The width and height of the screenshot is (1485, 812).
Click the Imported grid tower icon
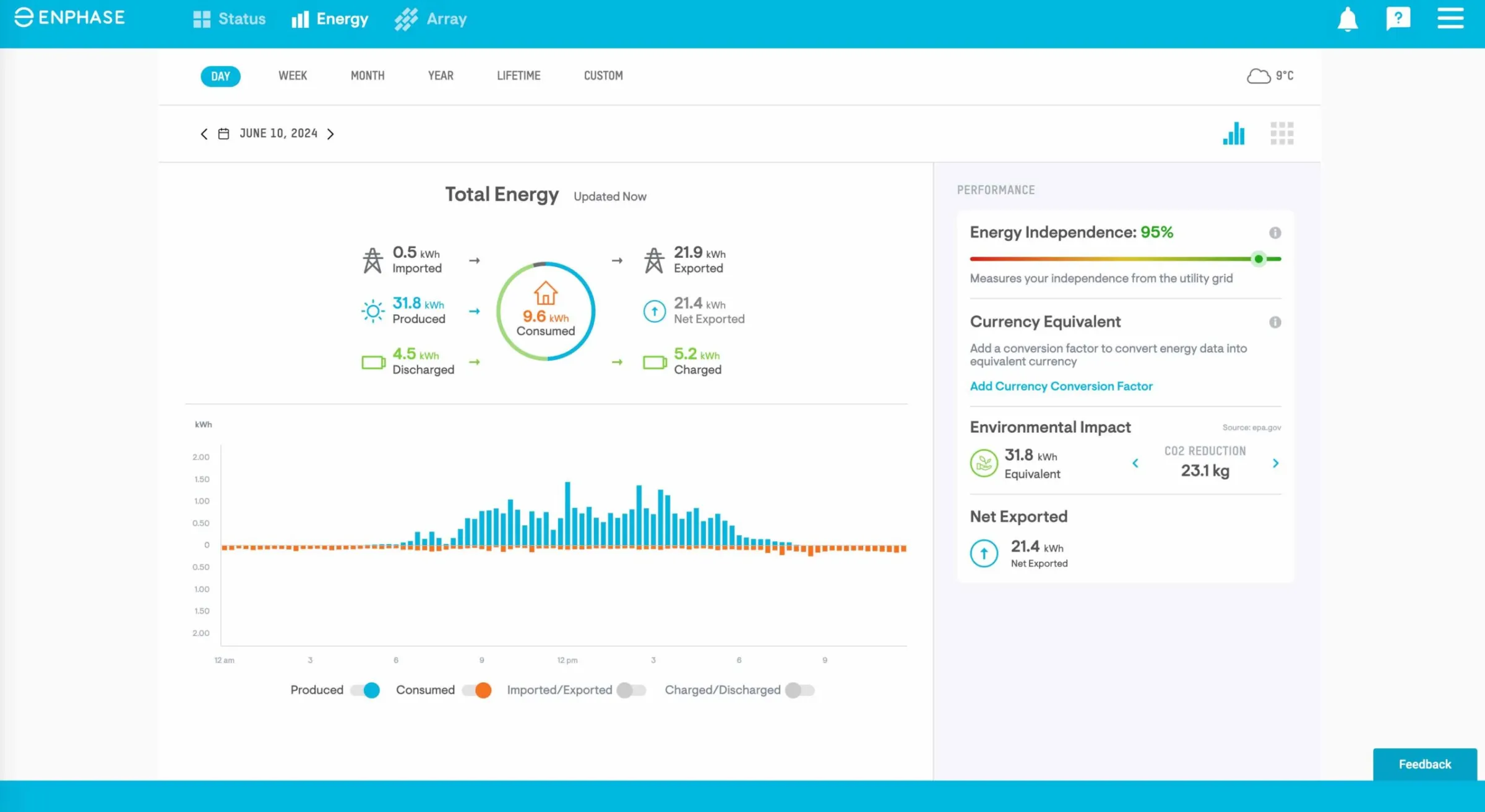pos(372,260)
